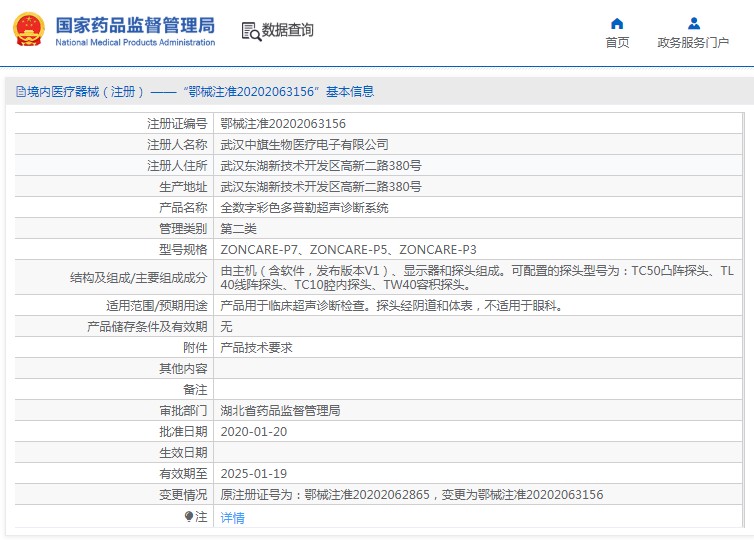Select product name 全数字彩色多普勒超声诊断系统
The width and height of the screenshot is (754, 540).
[x=304, y=207]
